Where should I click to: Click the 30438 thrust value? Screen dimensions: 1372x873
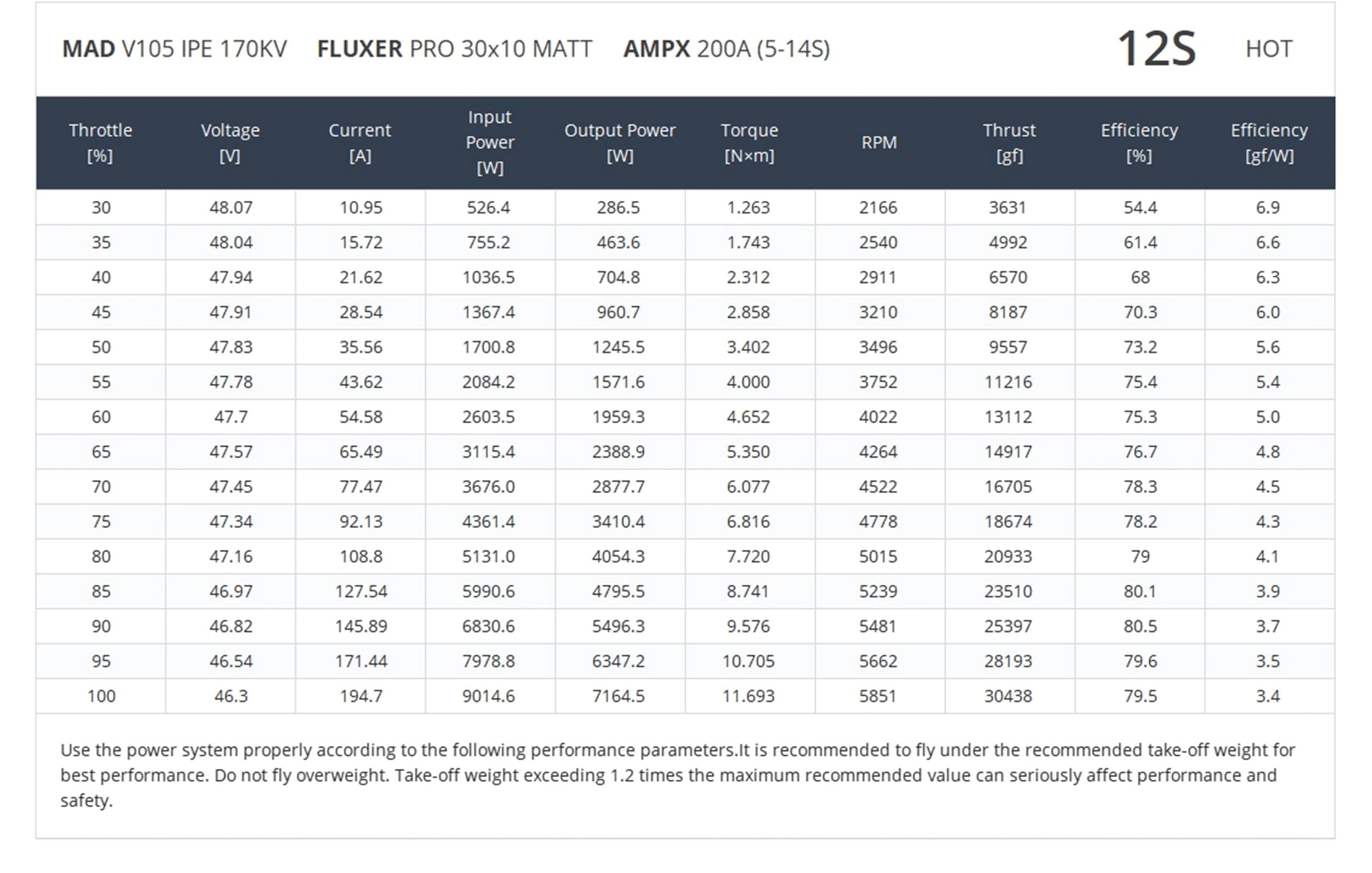coord(1008,696)
